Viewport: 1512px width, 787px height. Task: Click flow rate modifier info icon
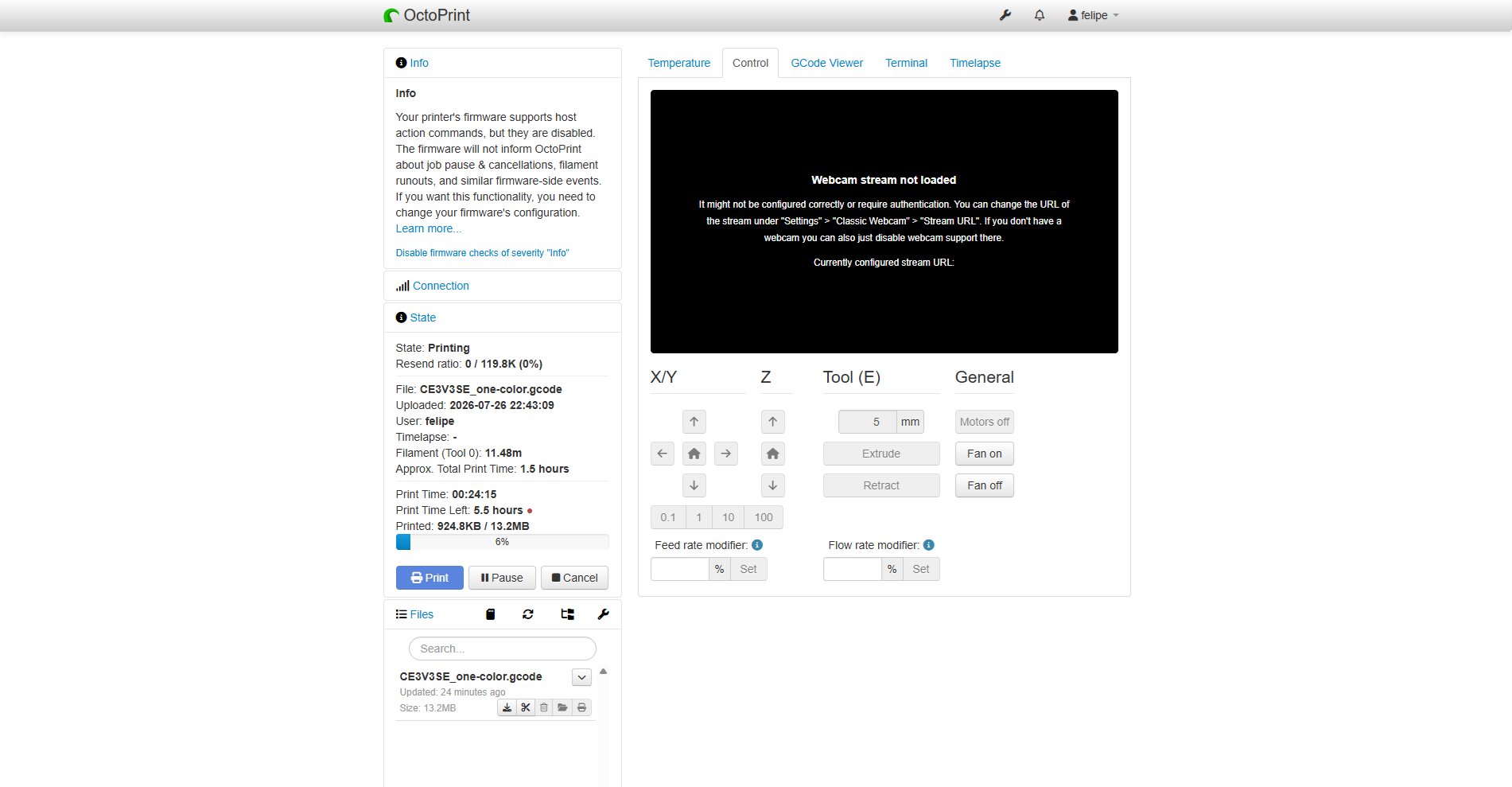pyautogui.click(x=929, y=545)
